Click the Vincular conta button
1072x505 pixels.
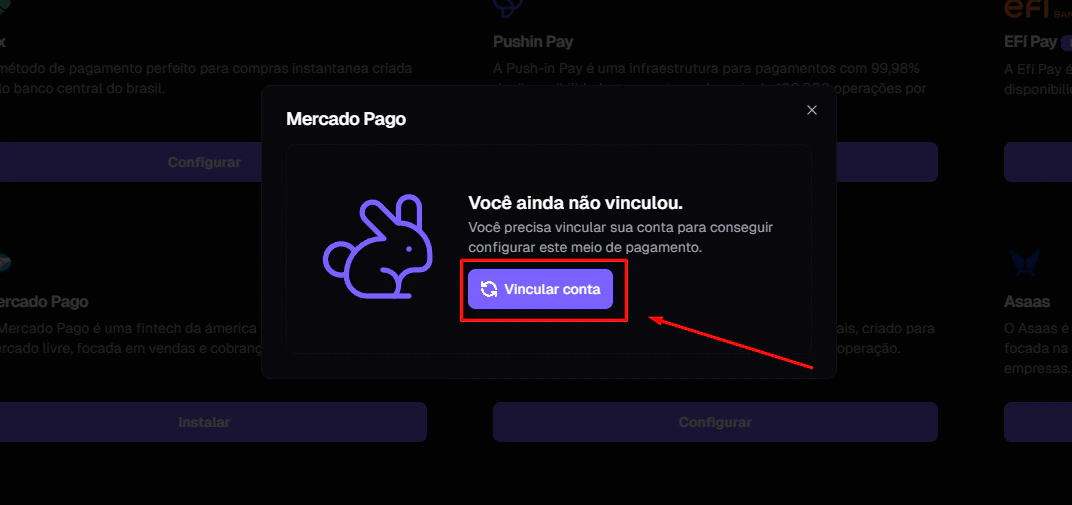click(540, 289)
